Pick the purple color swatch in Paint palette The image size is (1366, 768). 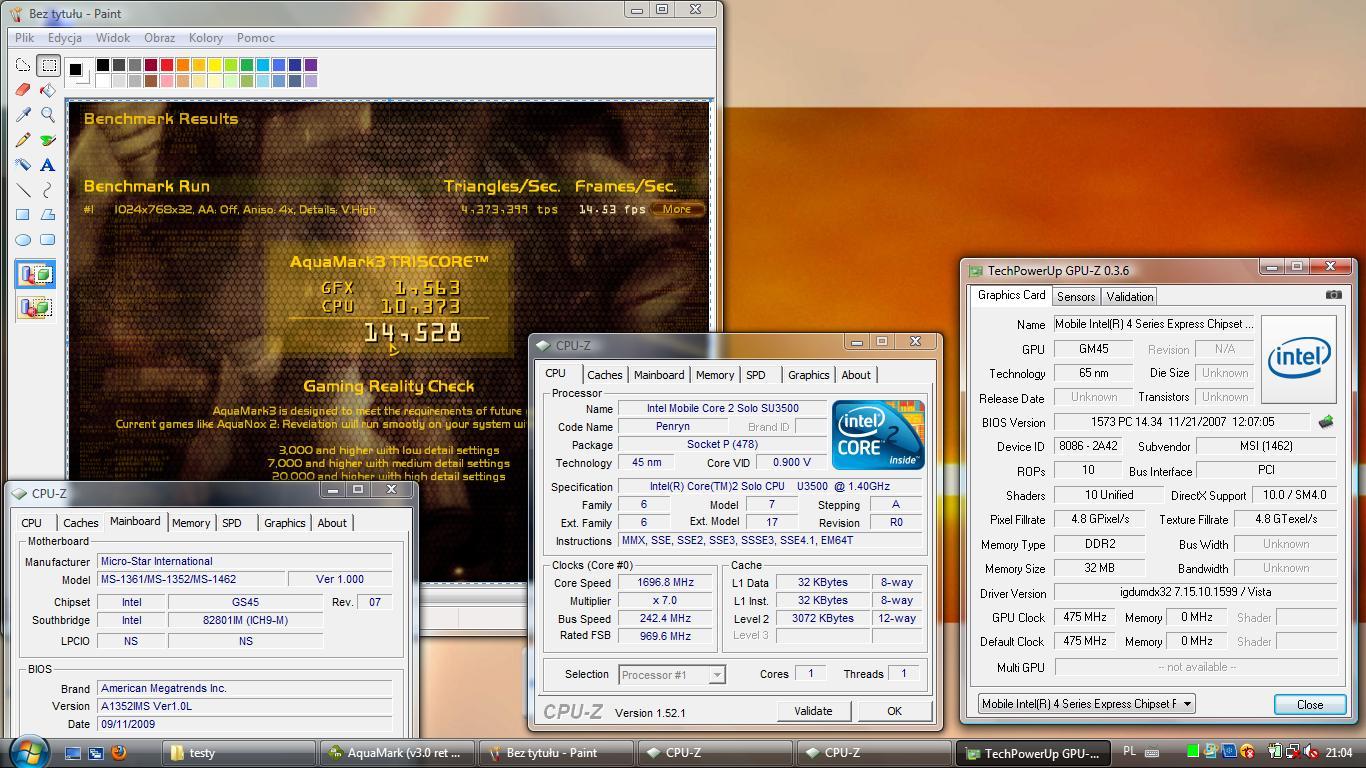coord(311,65)
